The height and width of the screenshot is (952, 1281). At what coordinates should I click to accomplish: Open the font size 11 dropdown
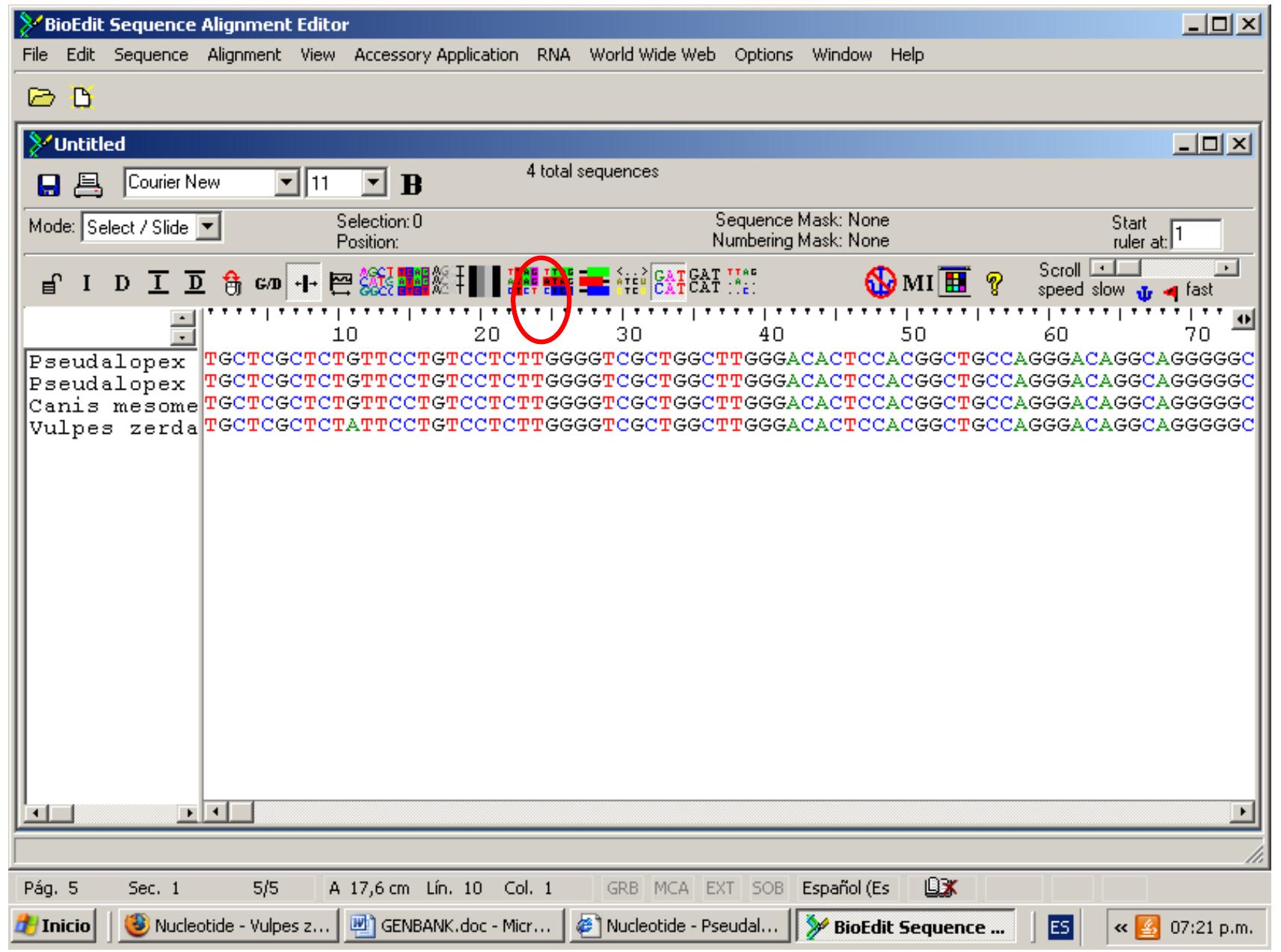[372, 183]
